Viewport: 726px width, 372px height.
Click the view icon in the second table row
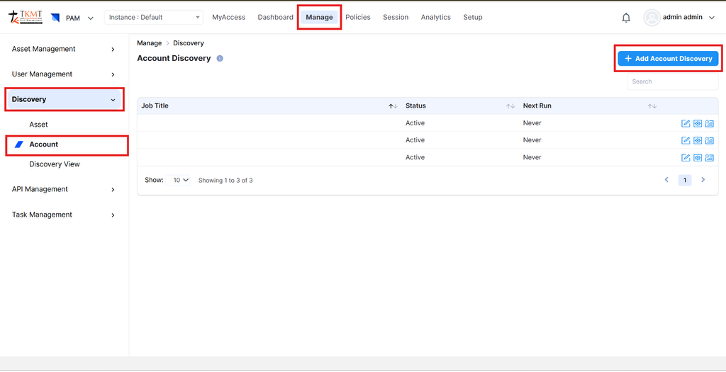pos(697,140)
